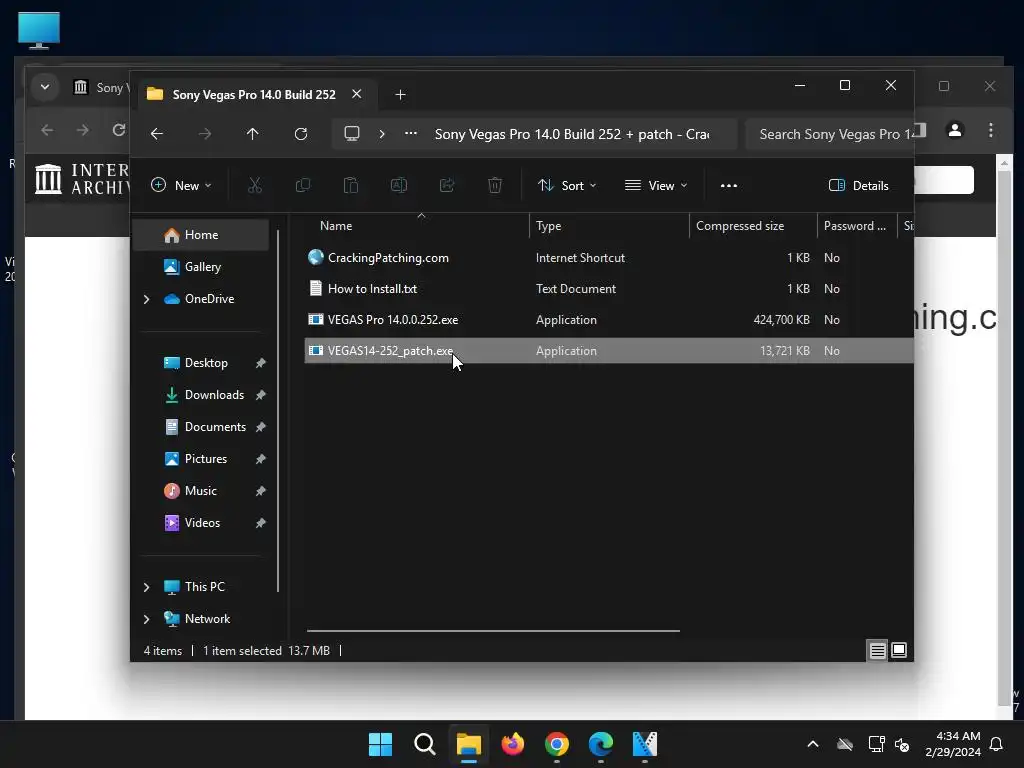Click the Sony Vegas Pro breadcrumb path text
The image size is (1024, 768).
tap(572, 135)
